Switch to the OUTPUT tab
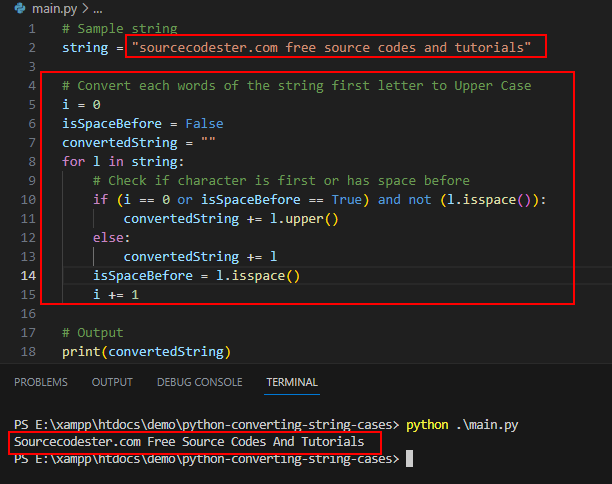 (x=112, y=382)
